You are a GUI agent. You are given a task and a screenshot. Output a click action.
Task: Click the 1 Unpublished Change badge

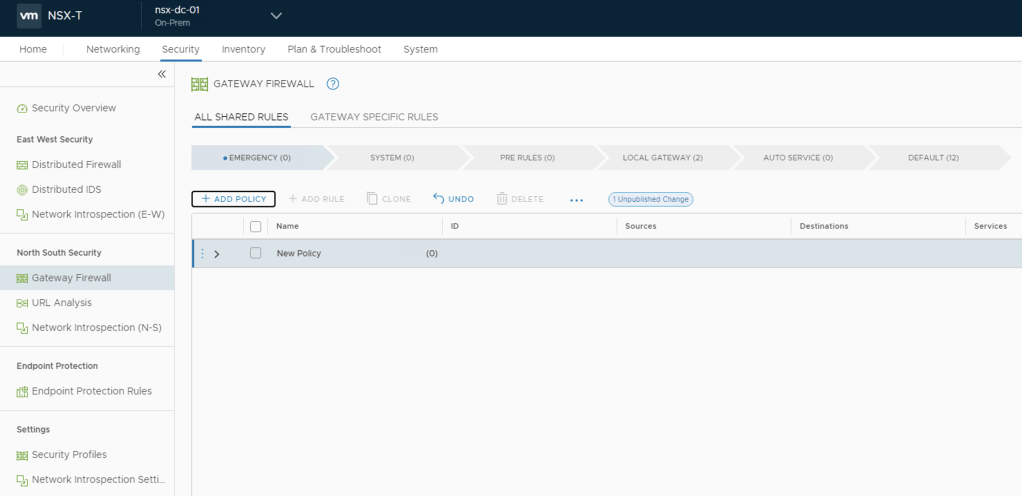[650, 199]
